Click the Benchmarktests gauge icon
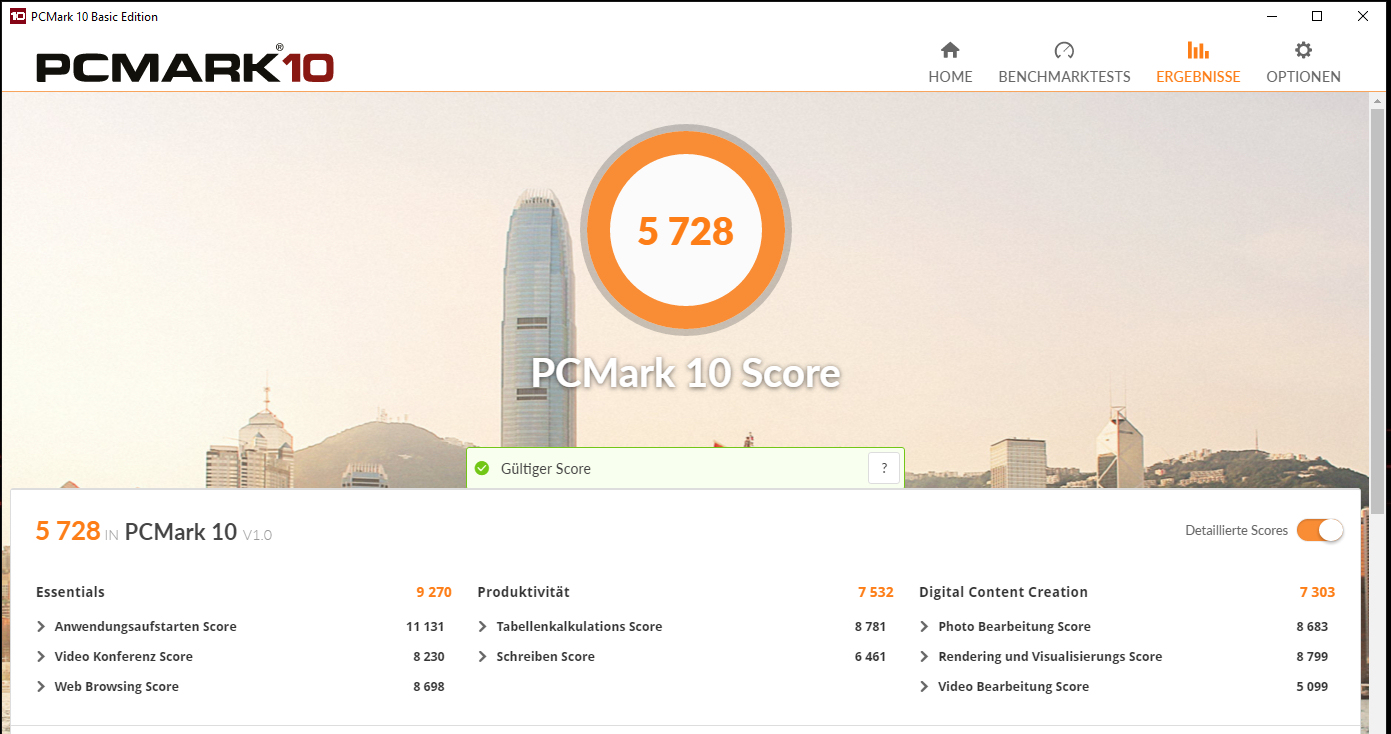The image size is (1391, 734). pyautogui.click(x=1064, y=50)
